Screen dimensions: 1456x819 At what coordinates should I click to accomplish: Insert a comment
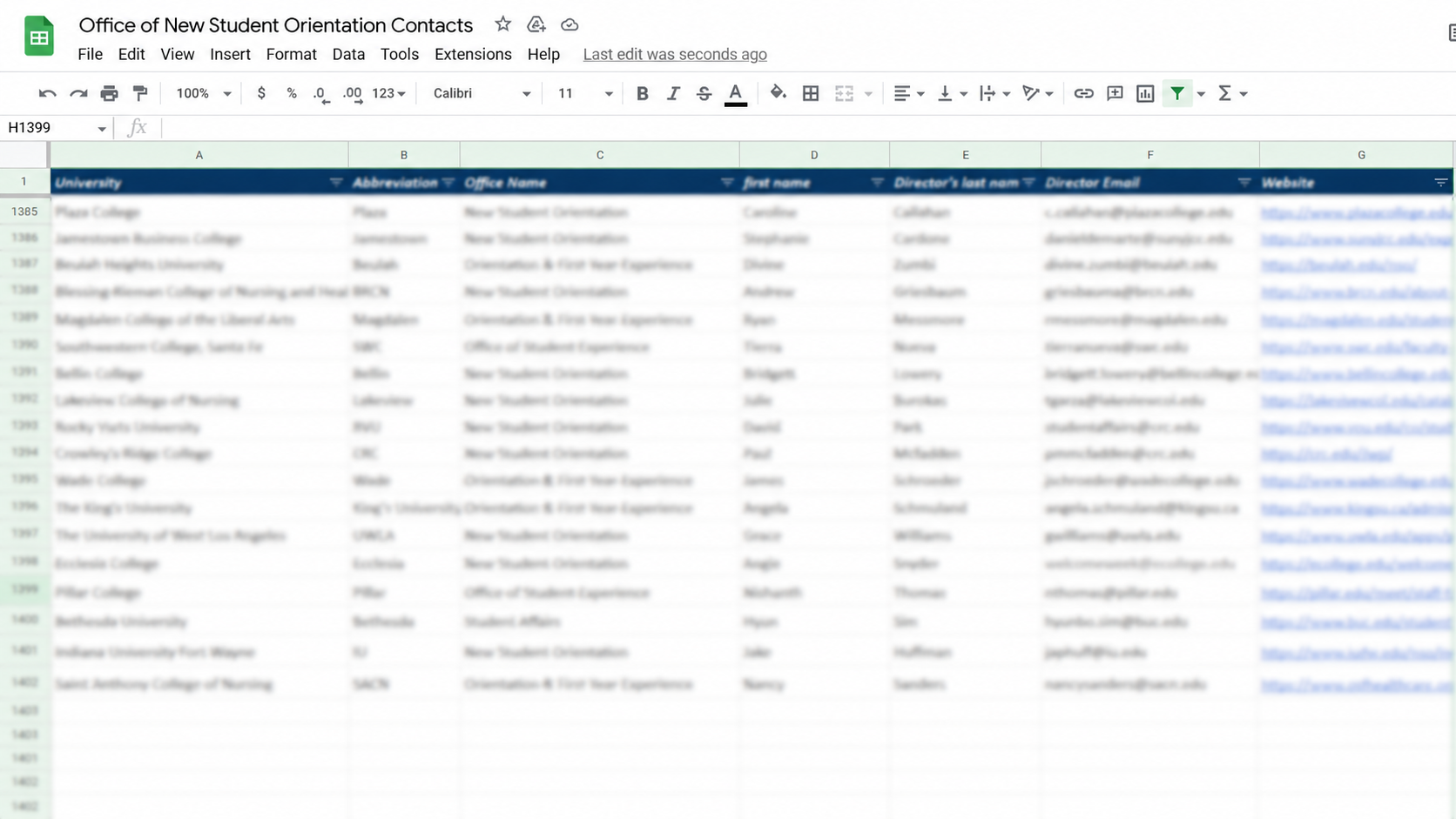[x=1115, y=93]
